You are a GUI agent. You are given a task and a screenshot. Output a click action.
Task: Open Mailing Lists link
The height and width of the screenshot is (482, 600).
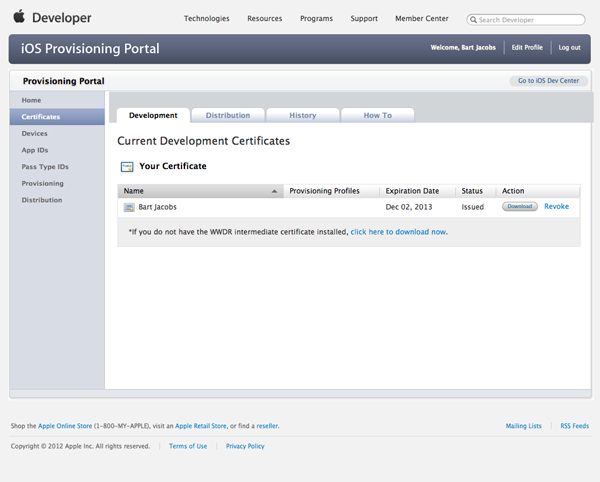(x=523, y=426)
